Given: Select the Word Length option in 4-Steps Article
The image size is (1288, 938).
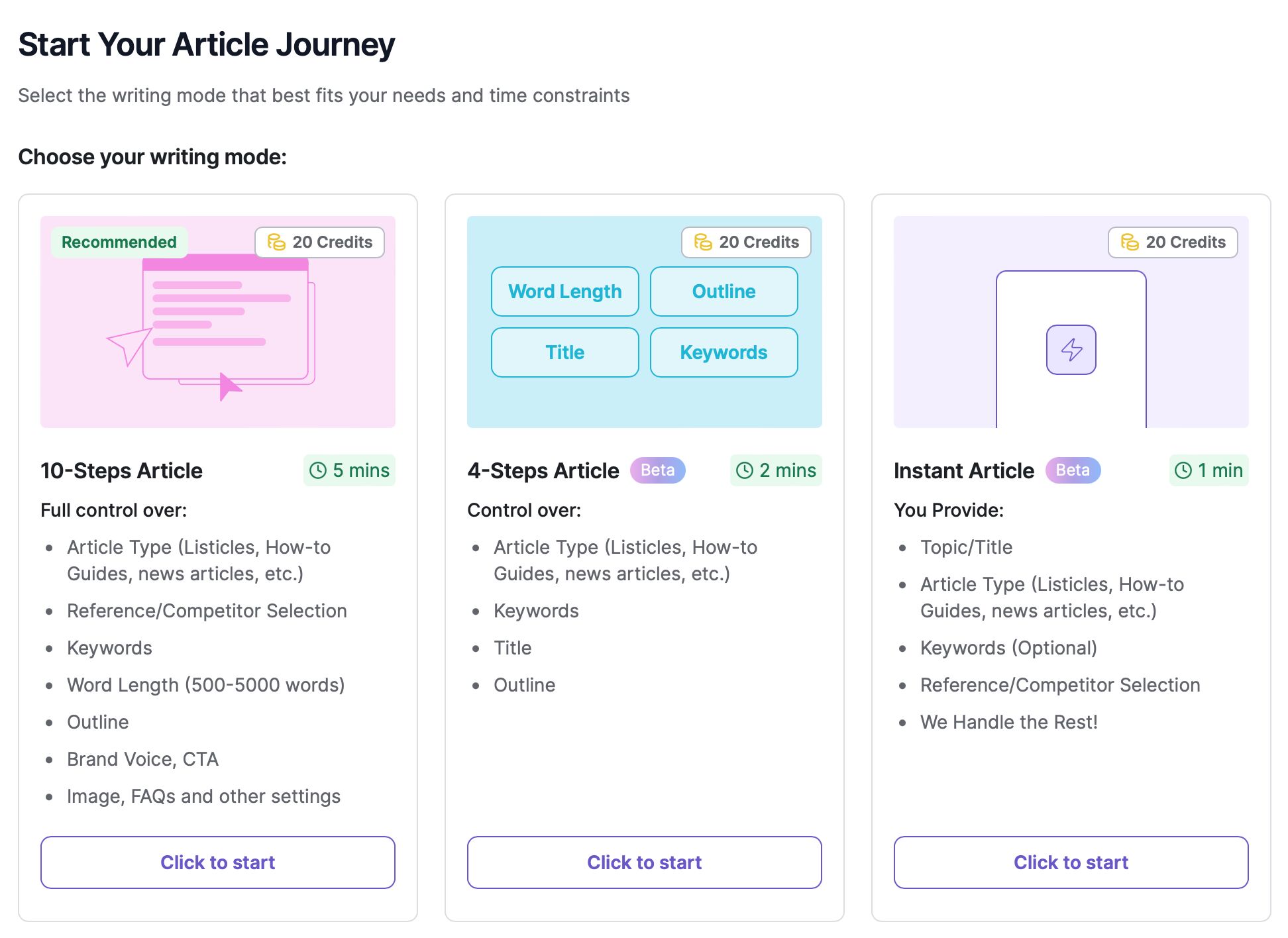Looking at the screenshot, I should (x=565, y=291).
